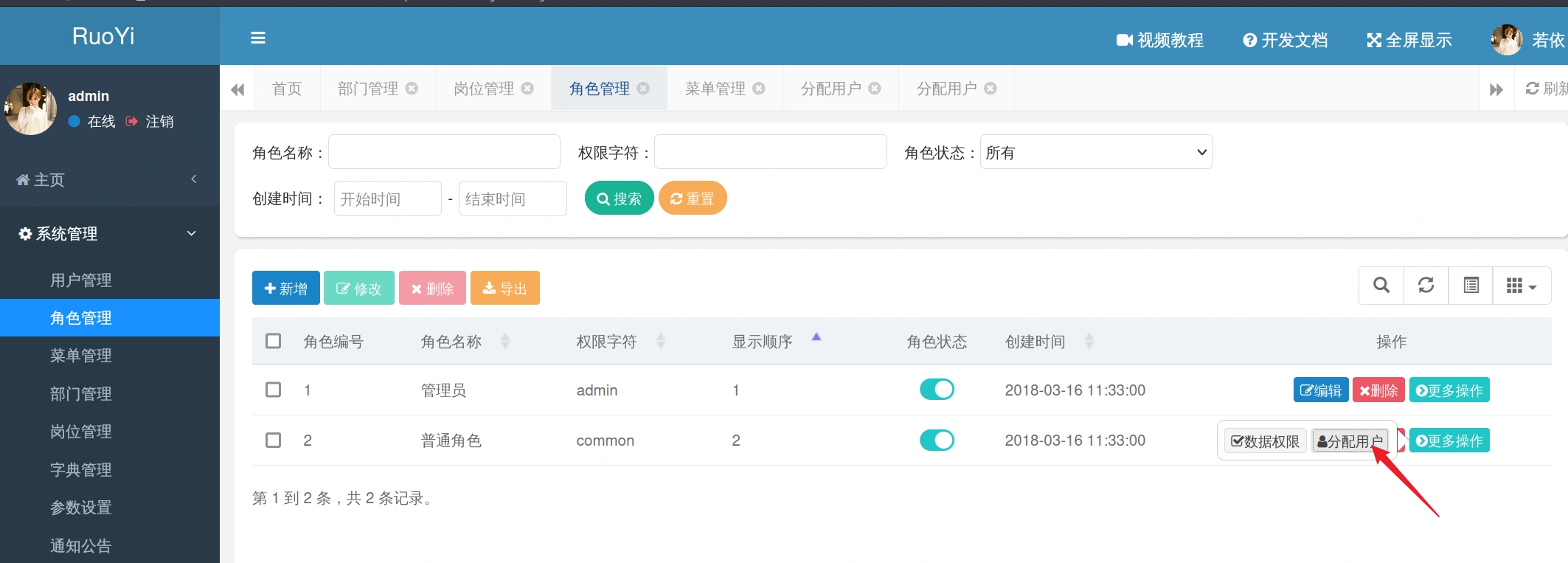
Task: Click the 角色名称 input field
Action: 444,152
